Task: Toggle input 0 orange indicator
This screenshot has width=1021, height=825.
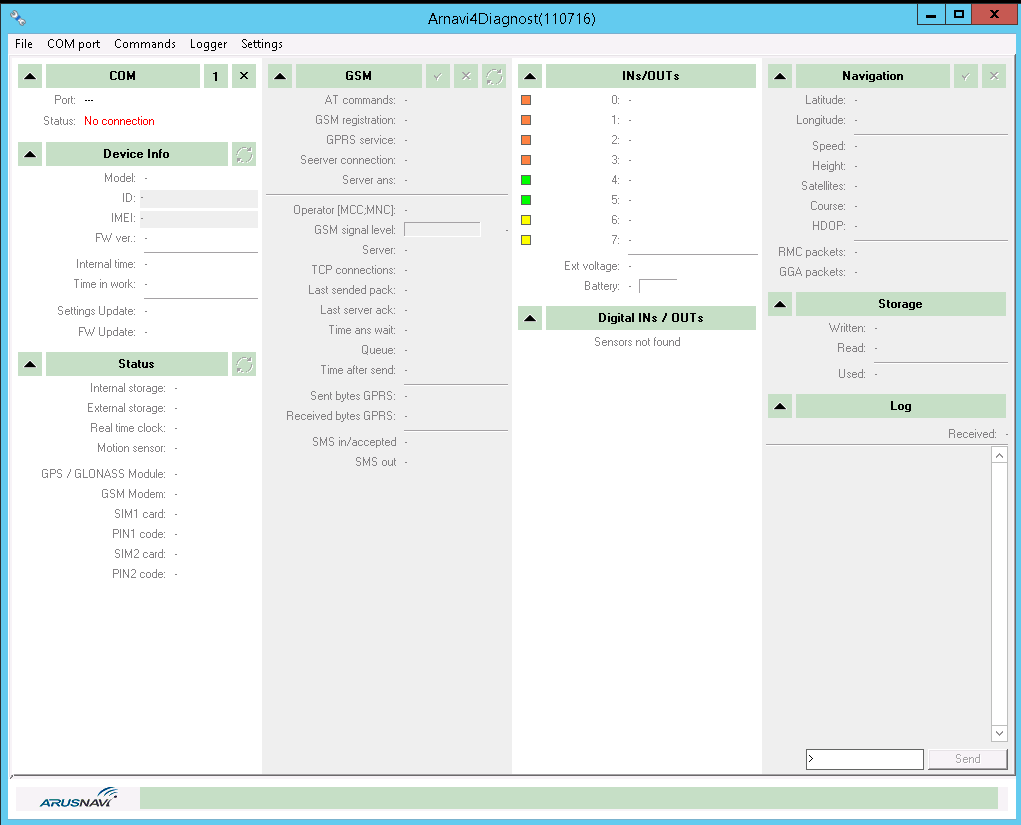Action: pyautogui.click(x=526, y=100)
